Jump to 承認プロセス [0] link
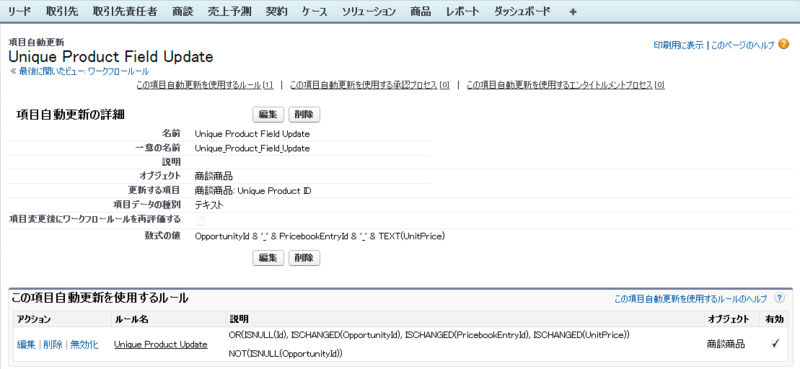 369,85
